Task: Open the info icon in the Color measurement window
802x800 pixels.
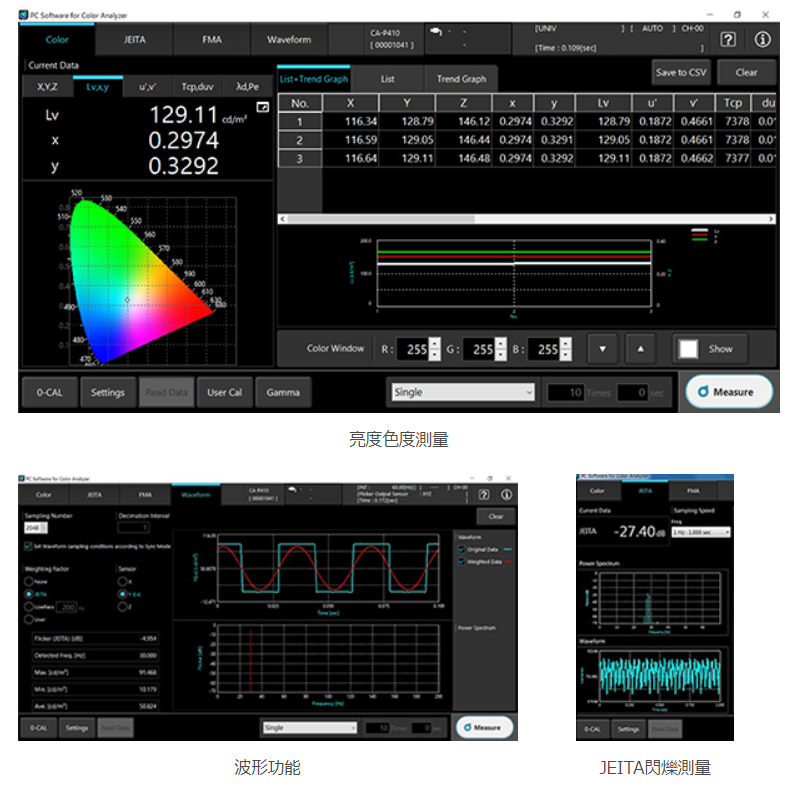Action: 762,39
